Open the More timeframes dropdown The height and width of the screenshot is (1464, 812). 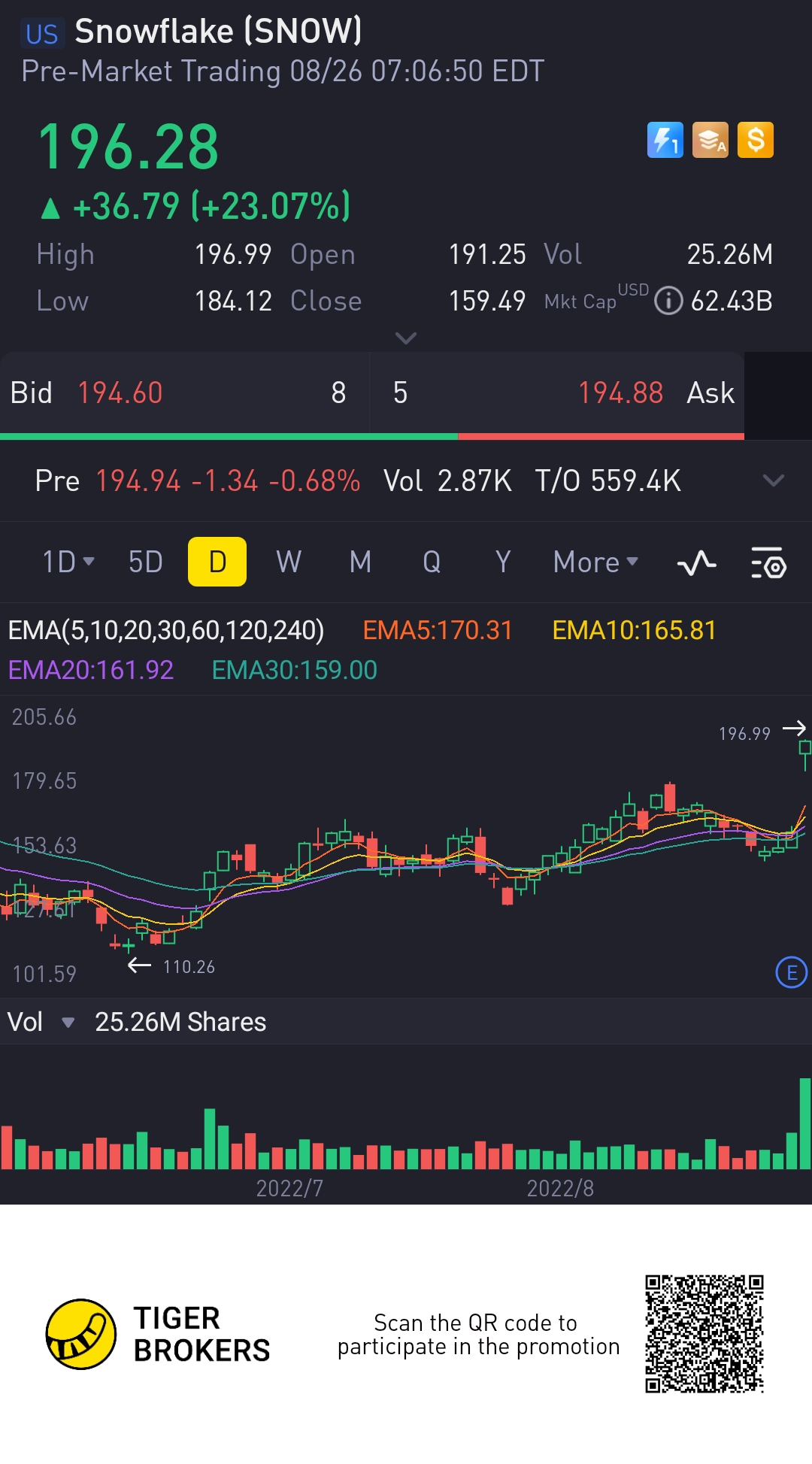(x=595, y=562)
